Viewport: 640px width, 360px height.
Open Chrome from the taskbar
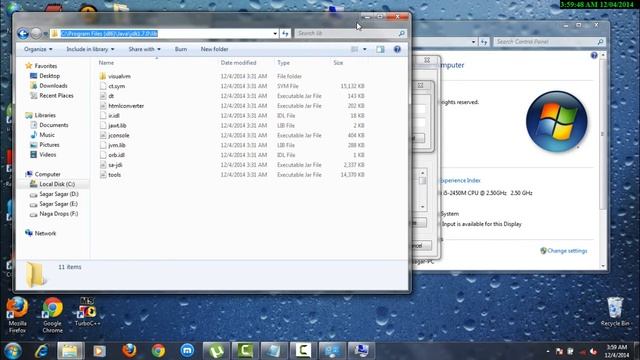point(158,351)
